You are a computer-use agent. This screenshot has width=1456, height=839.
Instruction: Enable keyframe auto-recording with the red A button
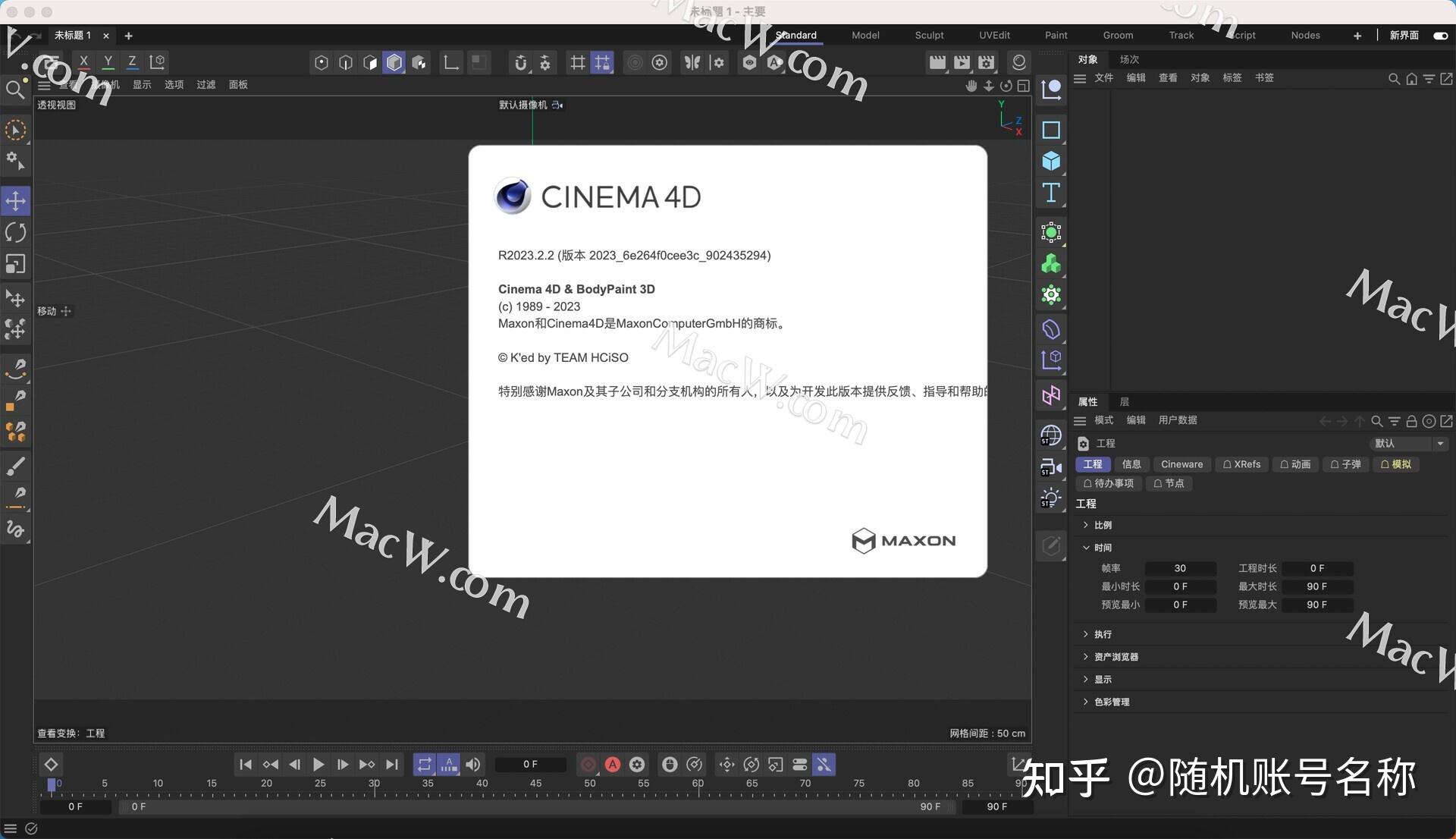613,764
